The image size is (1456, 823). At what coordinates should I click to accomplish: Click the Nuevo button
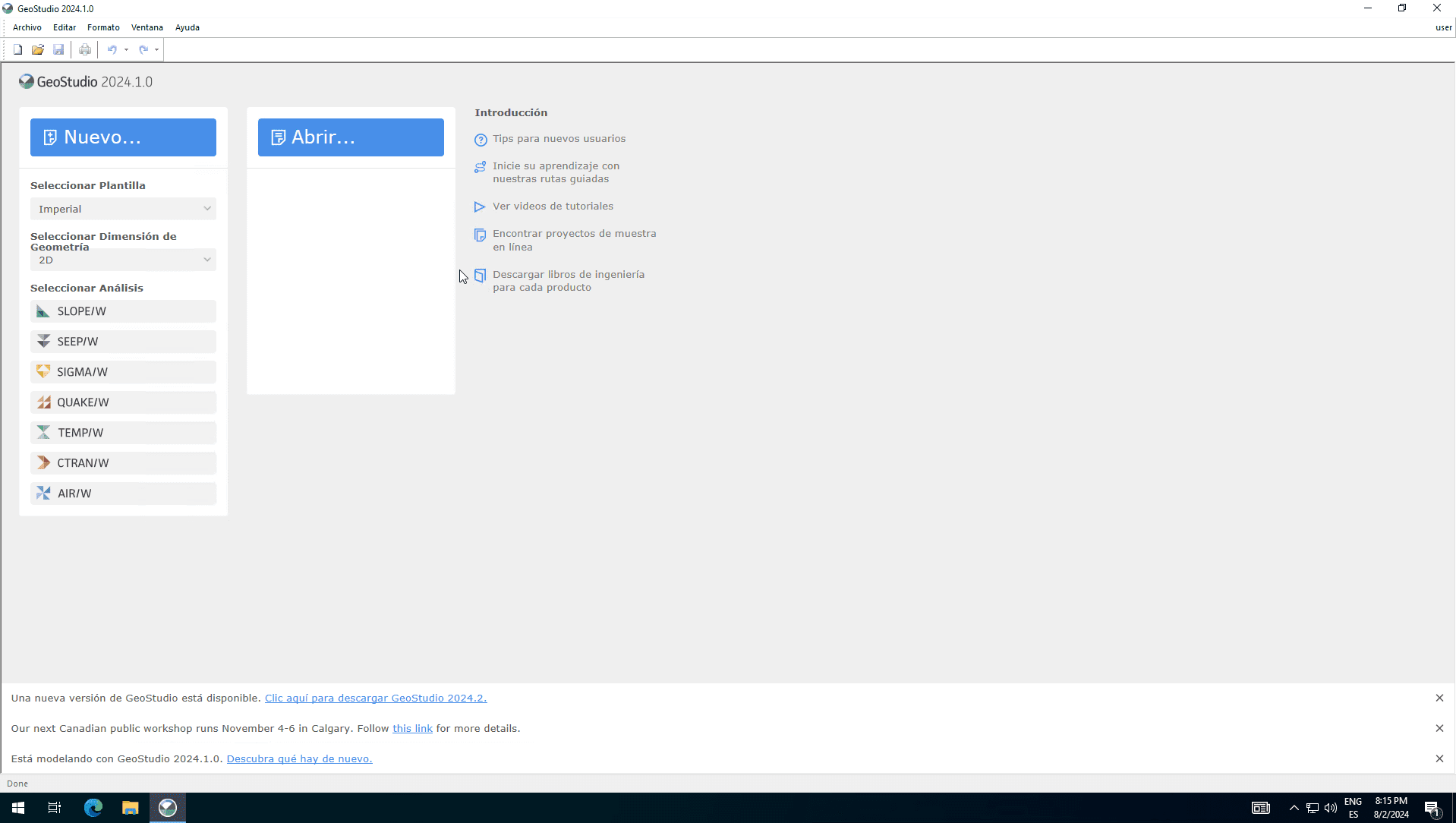point(123,137)
